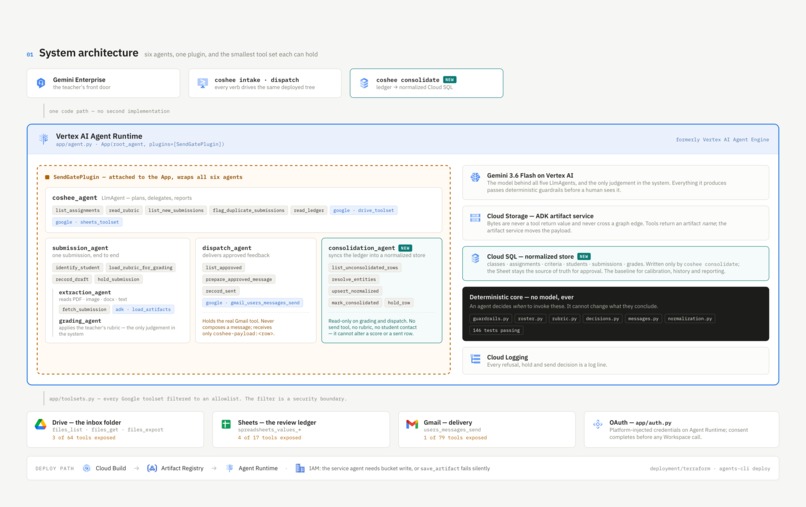Click the Artifact Registry bracket icon
The height and width of the screenshot is (507, 806).
(152, 468)
